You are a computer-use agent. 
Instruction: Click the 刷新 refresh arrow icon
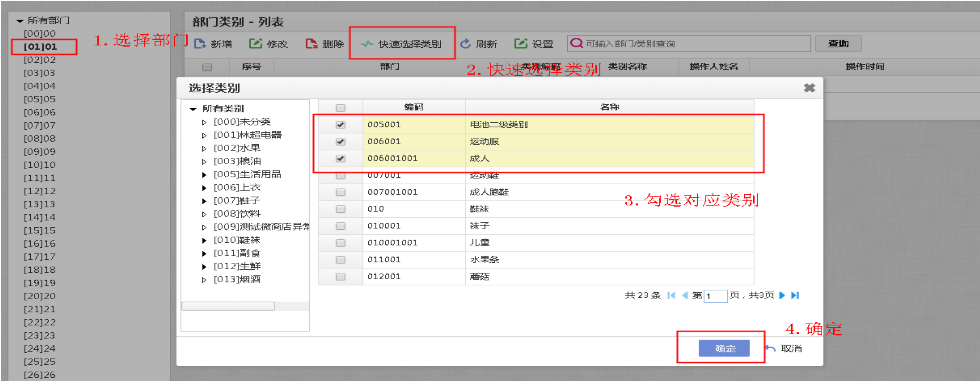coord(466,44)
